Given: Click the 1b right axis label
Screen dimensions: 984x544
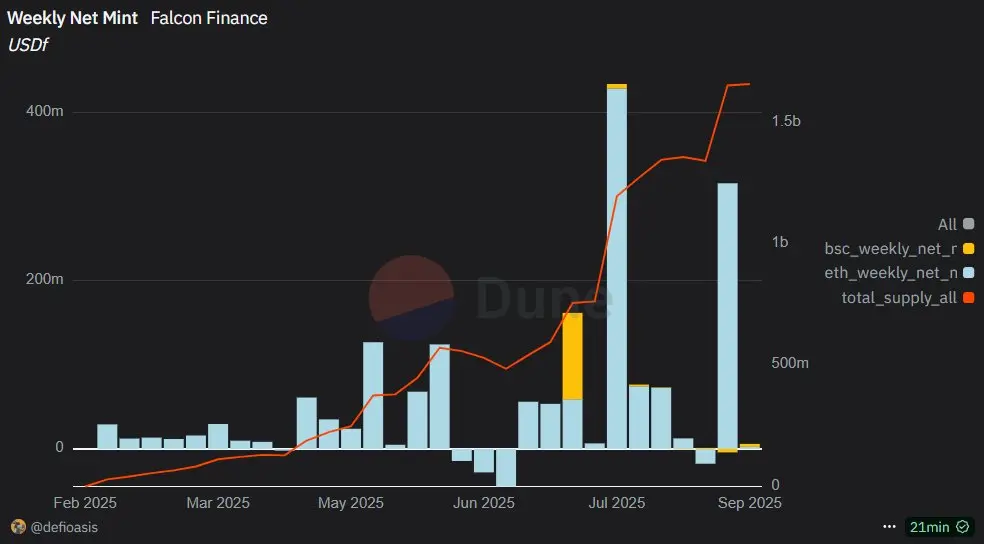Looking at the screenshot, I should tap(780, 242).
